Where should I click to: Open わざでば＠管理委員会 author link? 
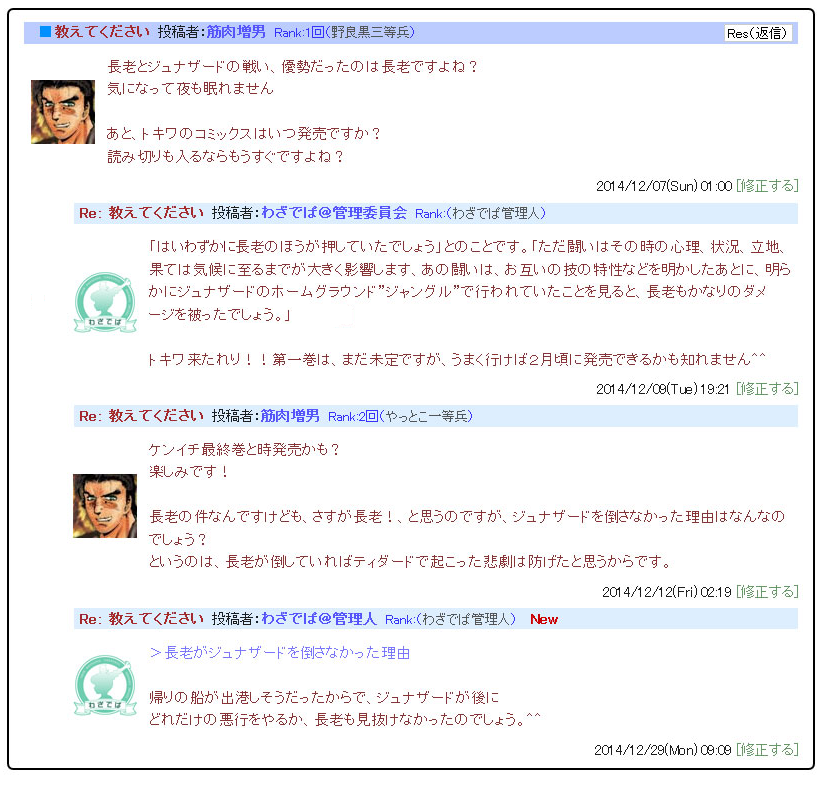tap(334, 213)
